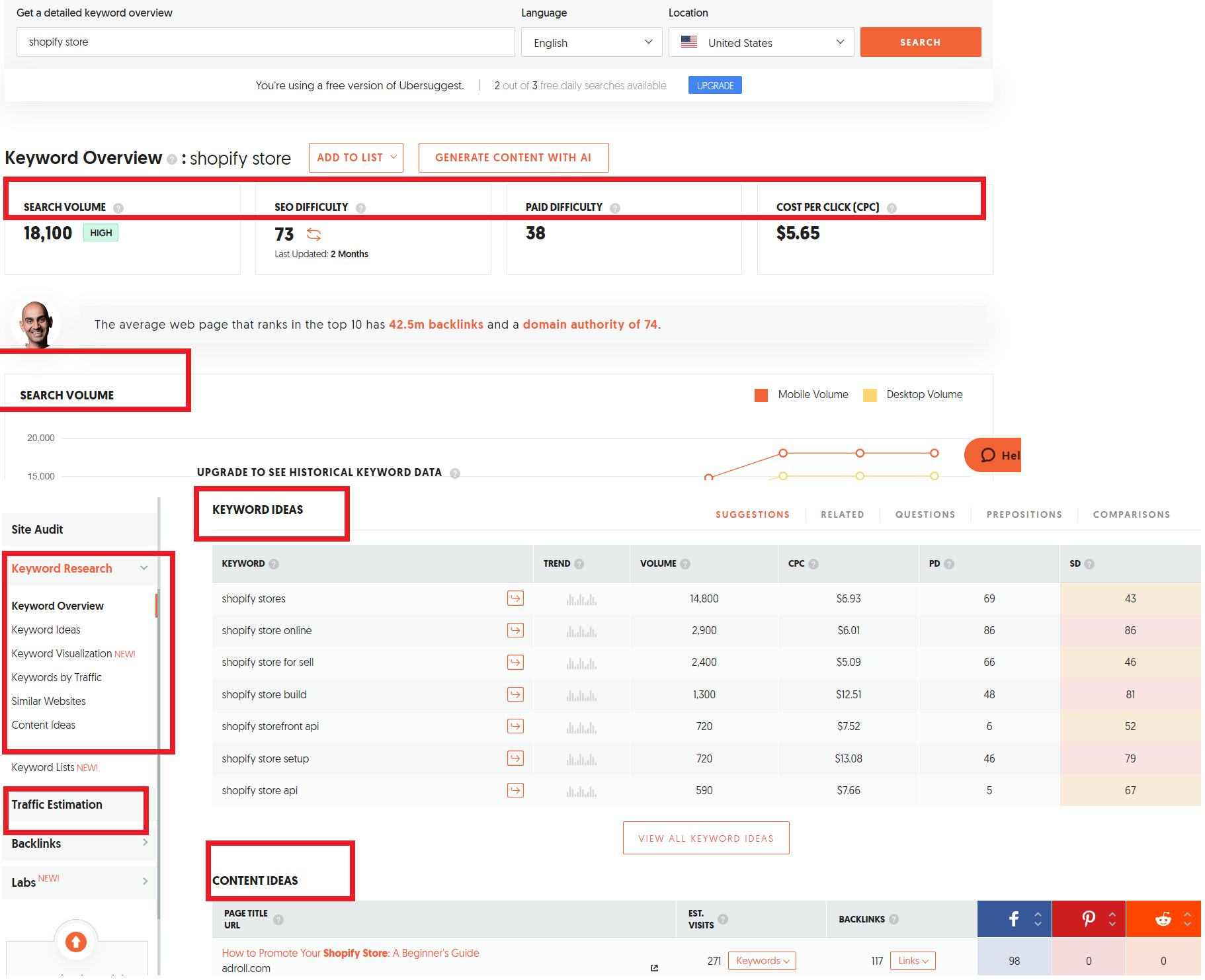
Task: Click help icon in CPC column header
Action: pos(813,564)
